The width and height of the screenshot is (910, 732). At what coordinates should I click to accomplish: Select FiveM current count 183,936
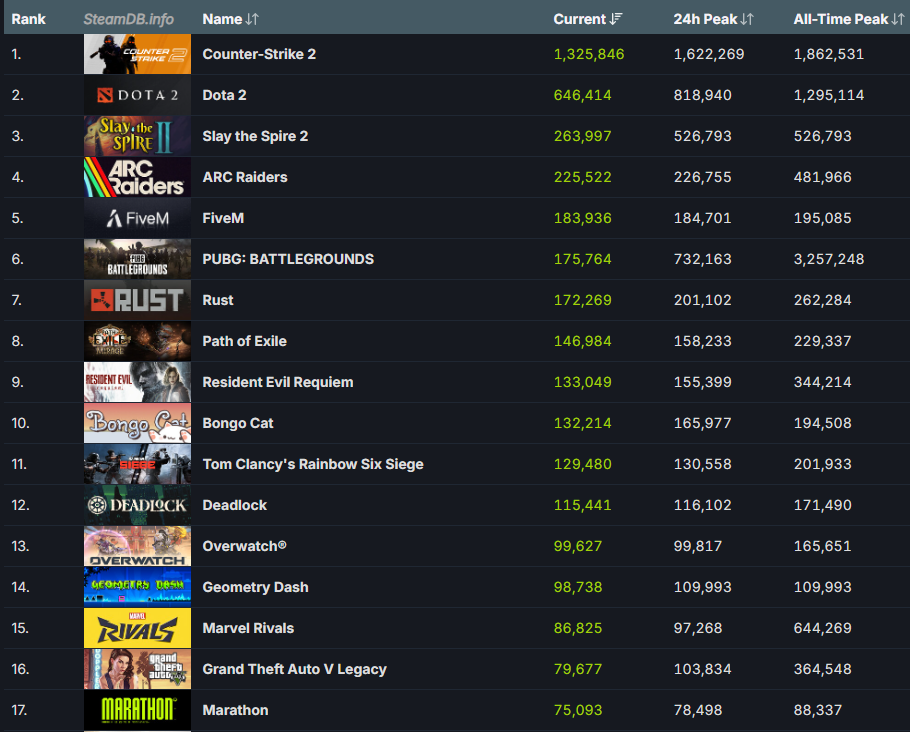point(582,218)
